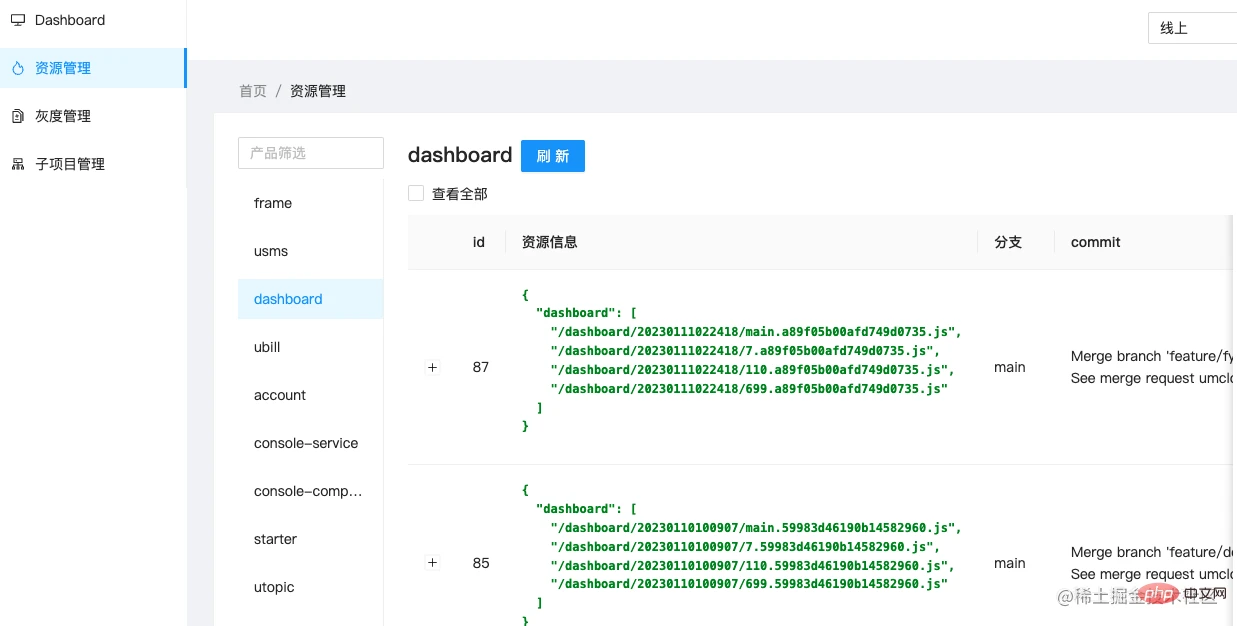Select the starter product in list
This screenshot has height=626, width=1237.
[275, 539]
